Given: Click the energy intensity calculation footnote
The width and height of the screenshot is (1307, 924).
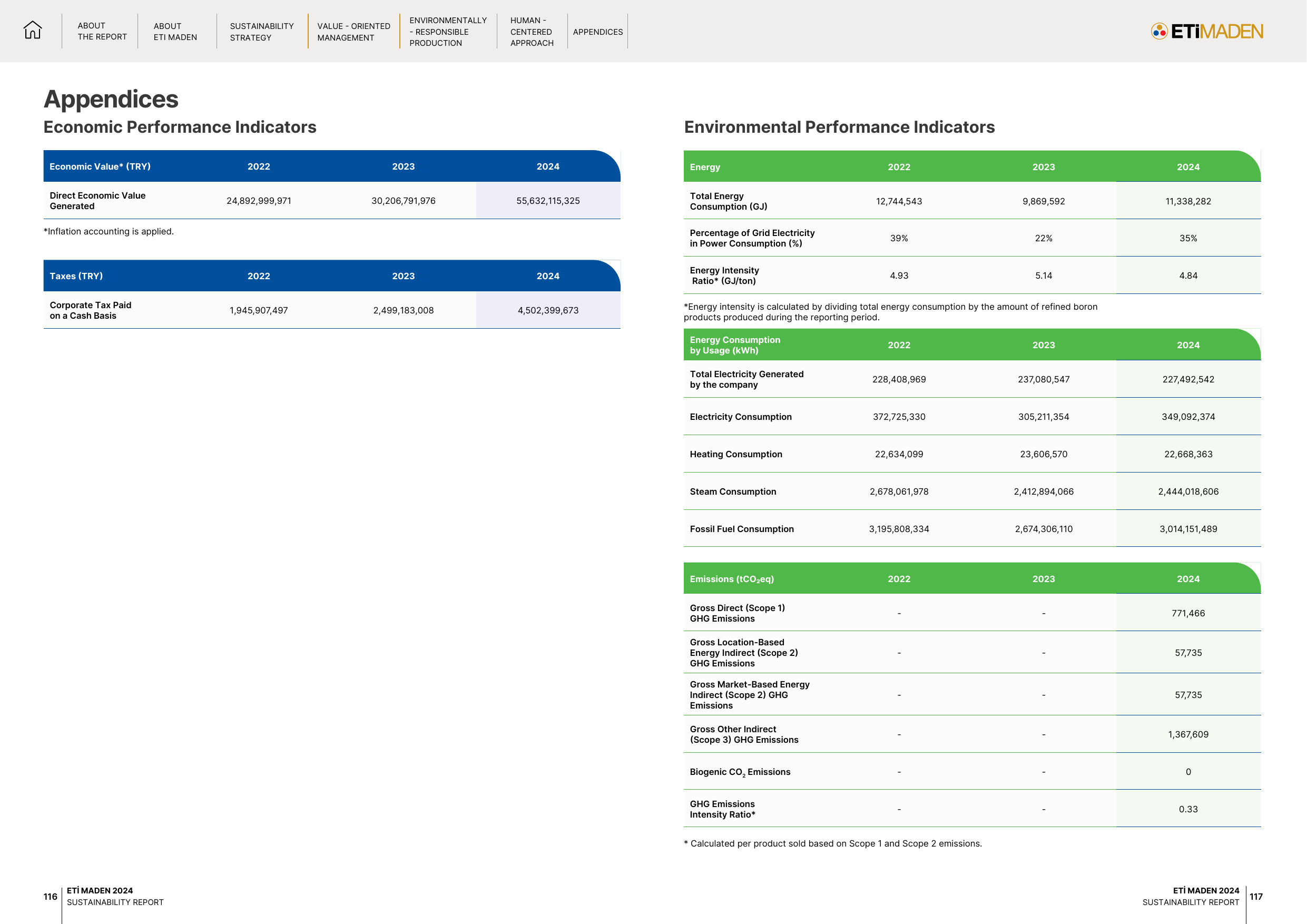Looking at the screenshot, I should point(890,312).
